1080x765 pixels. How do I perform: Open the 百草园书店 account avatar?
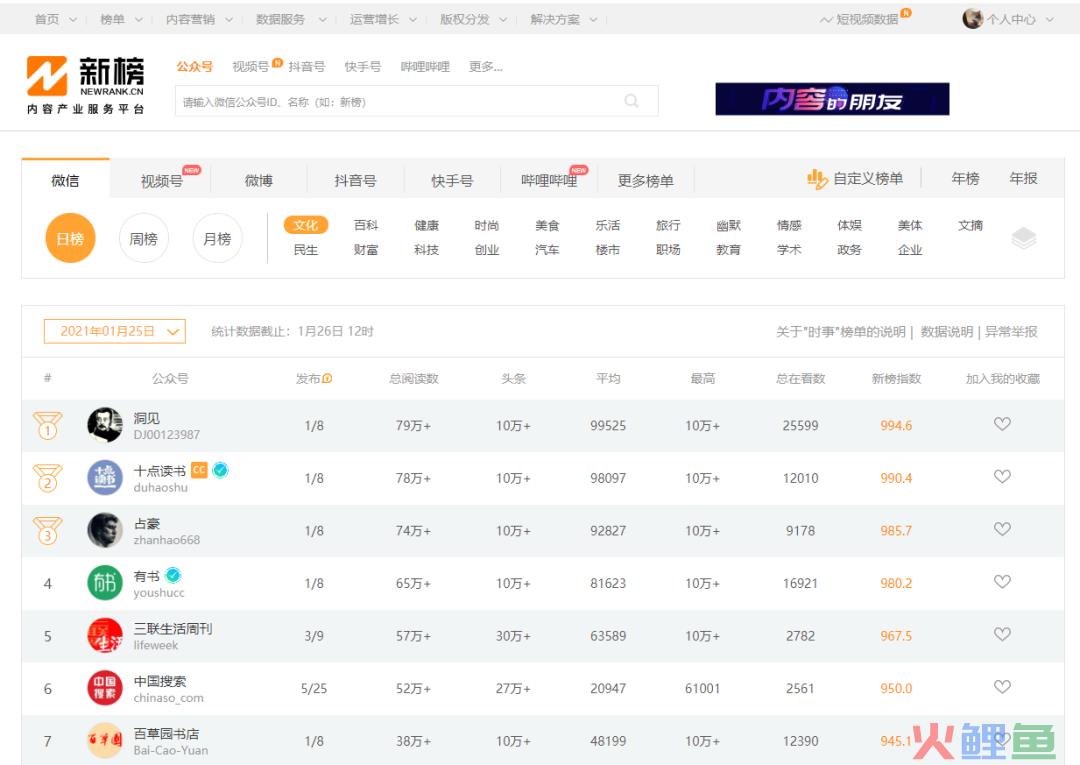click(105, 740)
